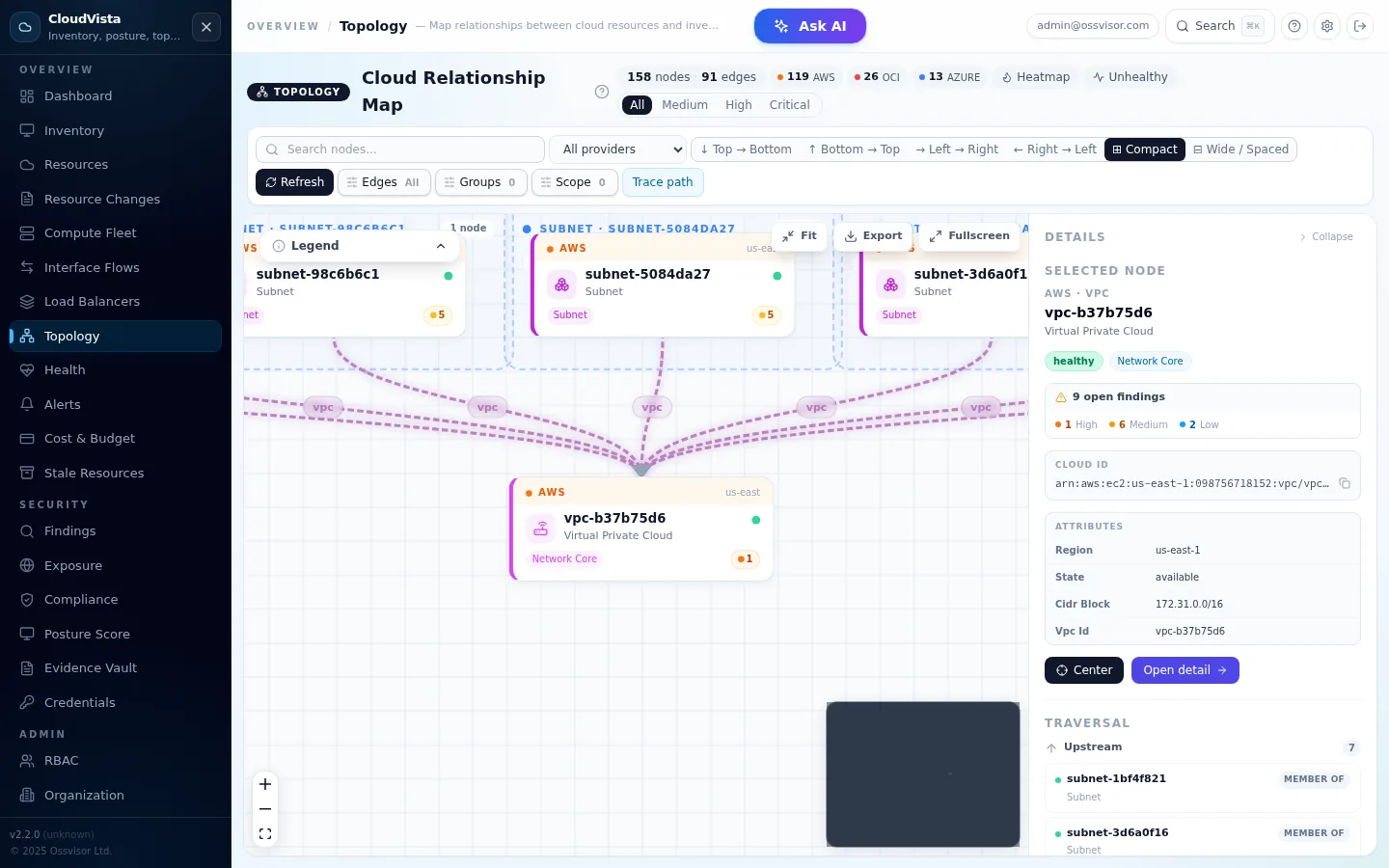Open Compute Fleet in the sidebar
Image resolution: width=1389 pixels, height=868 pixels.
click(116, 233)
